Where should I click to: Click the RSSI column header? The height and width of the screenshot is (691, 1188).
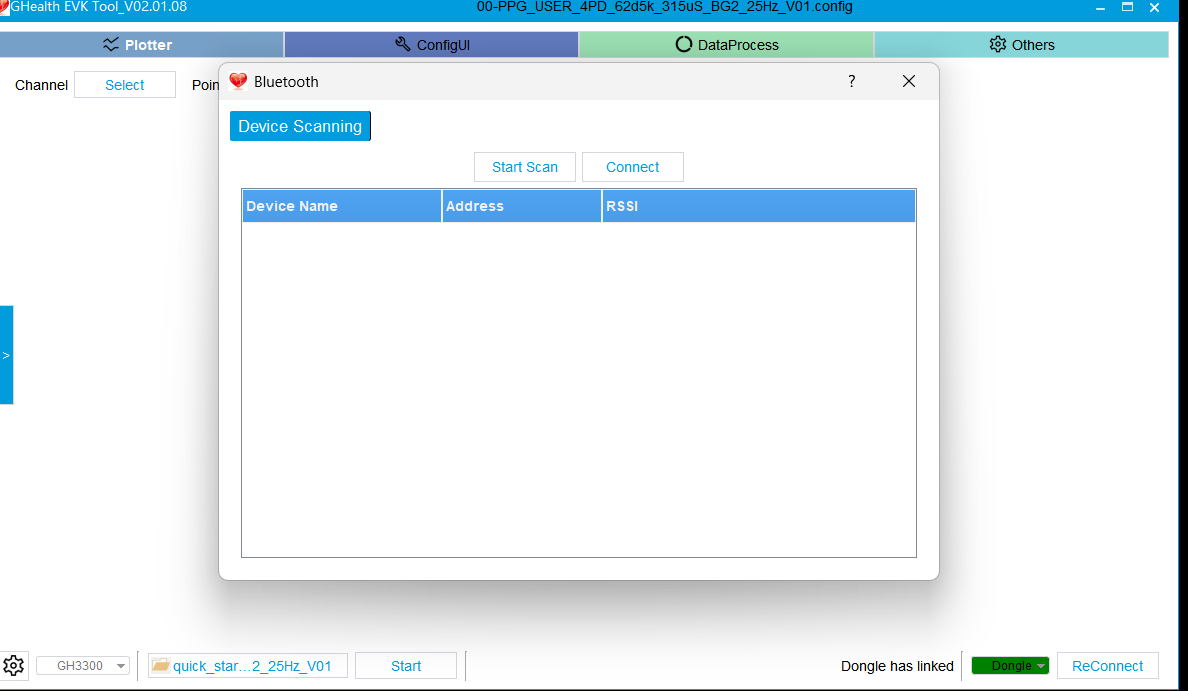[x=758, y=206]
